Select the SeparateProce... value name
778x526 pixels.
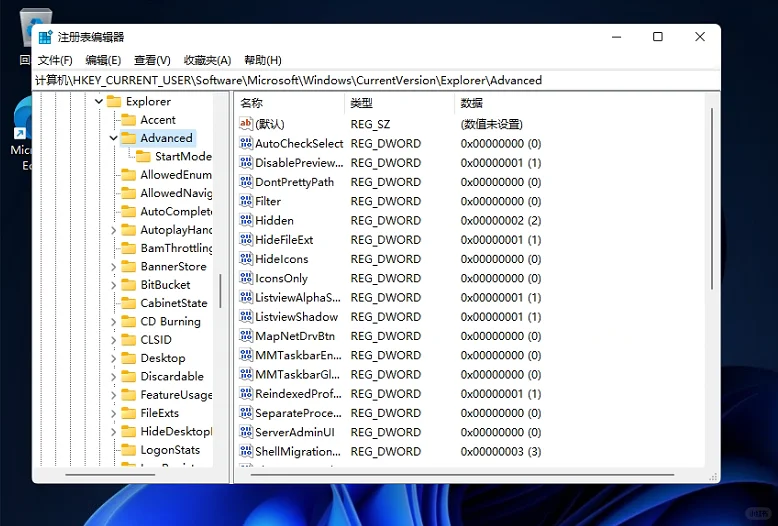tap(298, 413)
